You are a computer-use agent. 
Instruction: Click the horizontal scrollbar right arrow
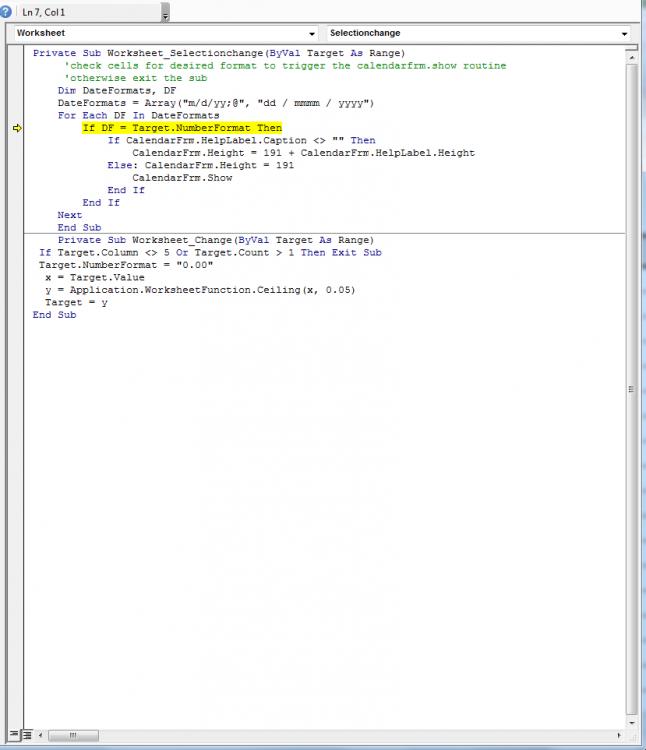(619, 735)
